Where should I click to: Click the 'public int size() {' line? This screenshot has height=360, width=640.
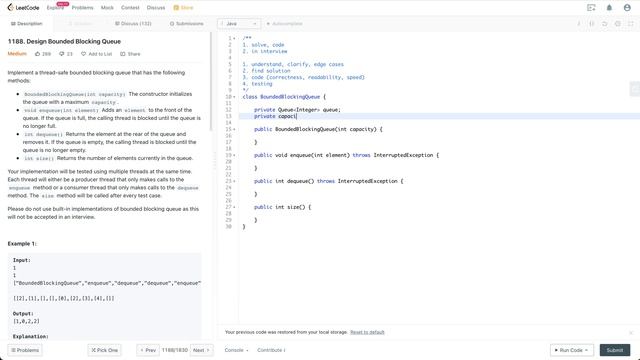(282, 207)
